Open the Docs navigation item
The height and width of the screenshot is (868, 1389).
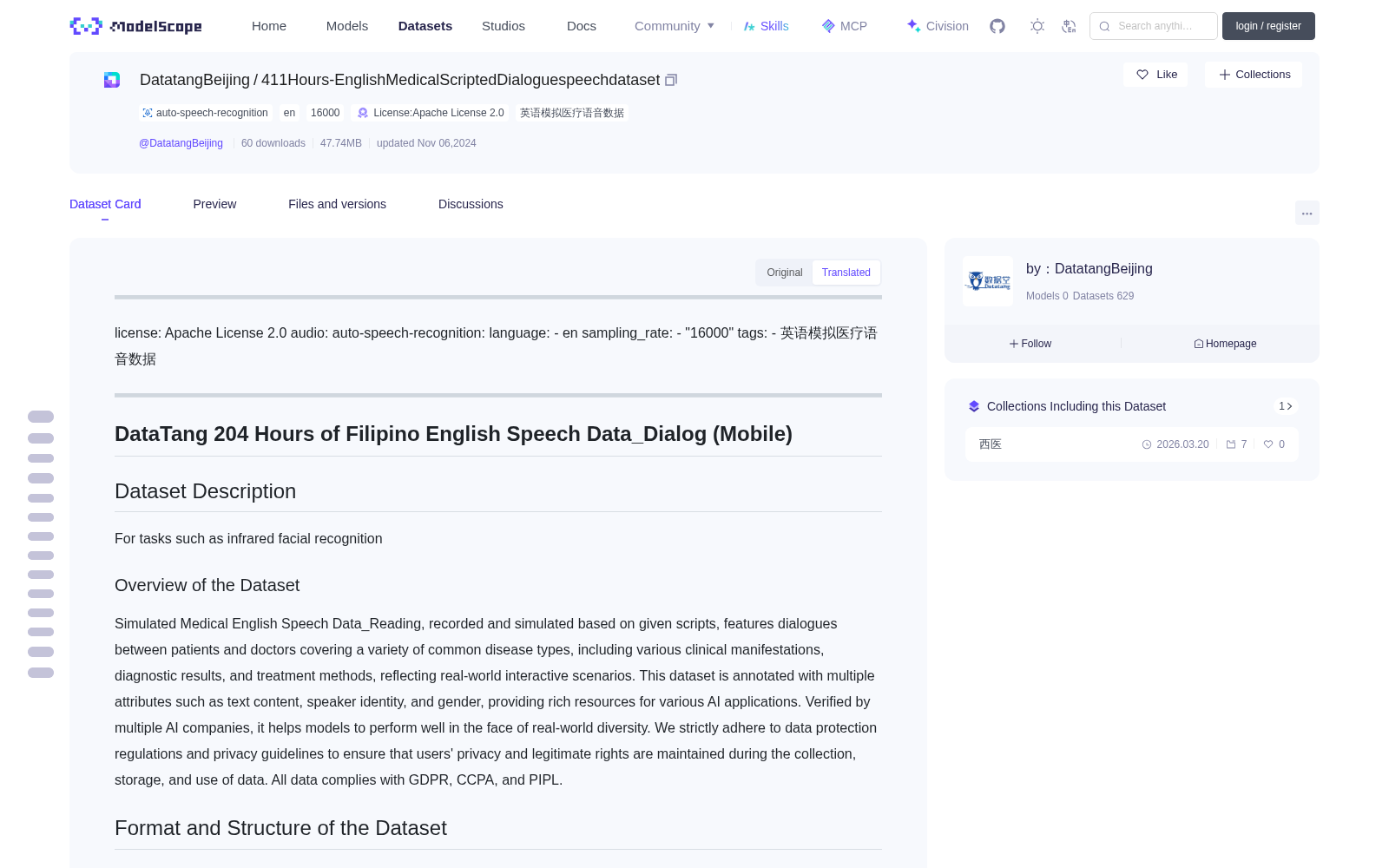tap(582, 26)
